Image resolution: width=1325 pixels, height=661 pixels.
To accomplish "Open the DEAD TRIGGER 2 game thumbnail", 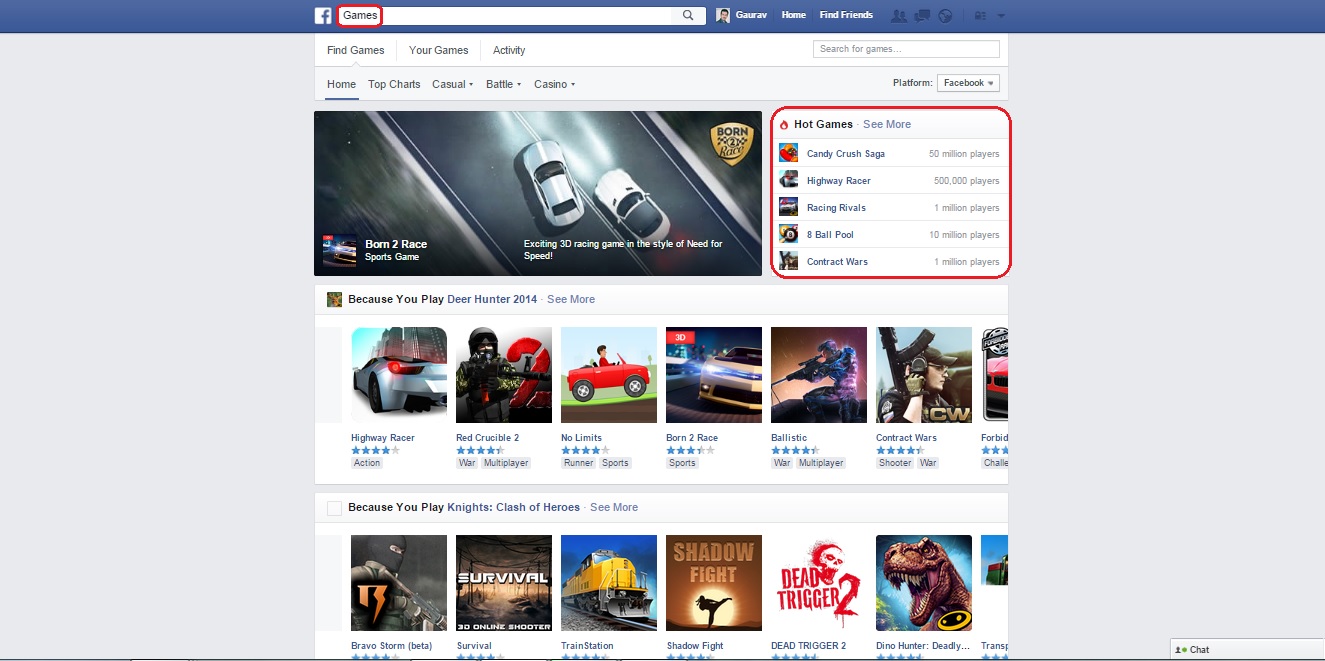I will click(x=819, y=583).
